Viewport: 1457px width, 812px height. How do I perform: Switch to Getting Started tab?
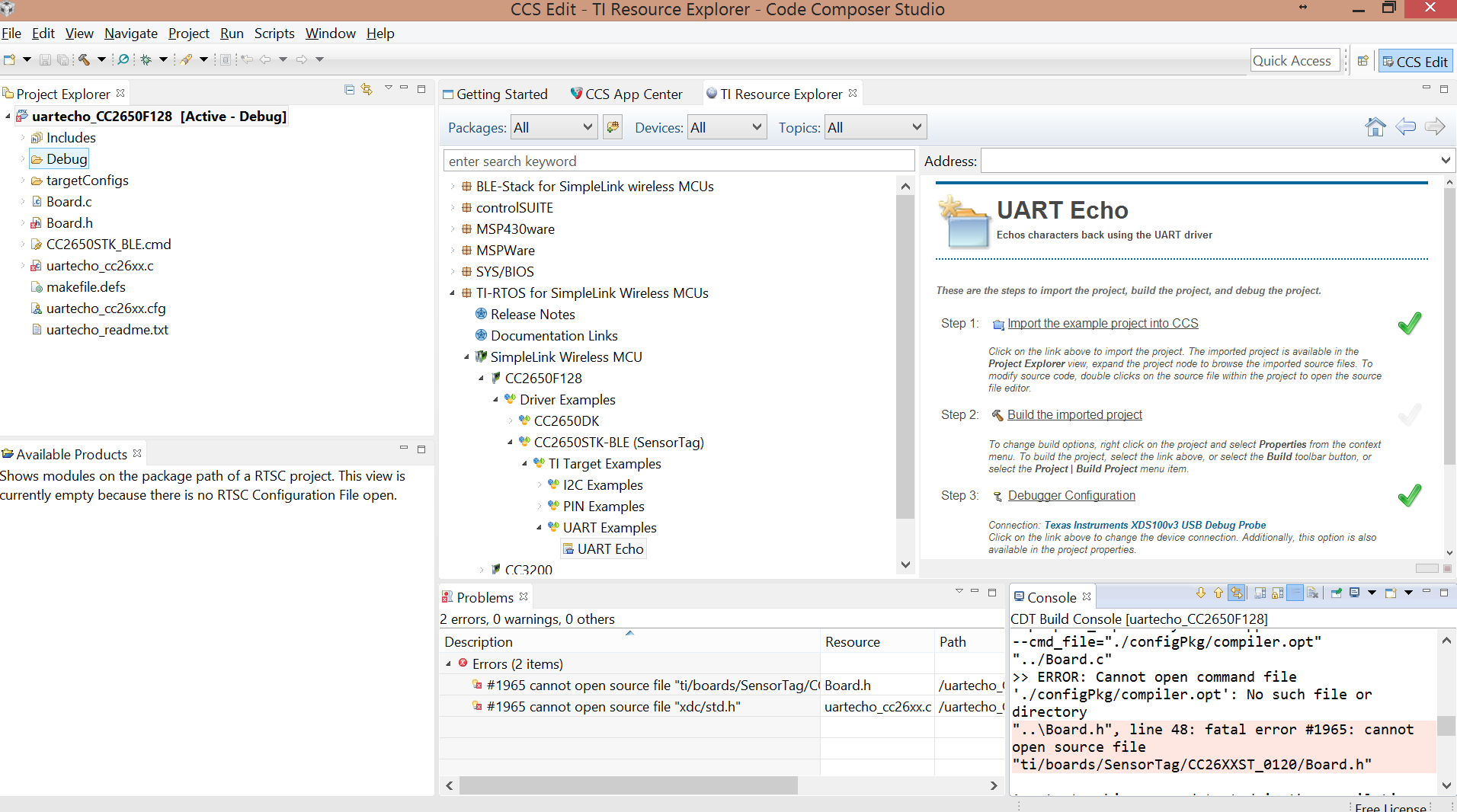click(496, 94)
